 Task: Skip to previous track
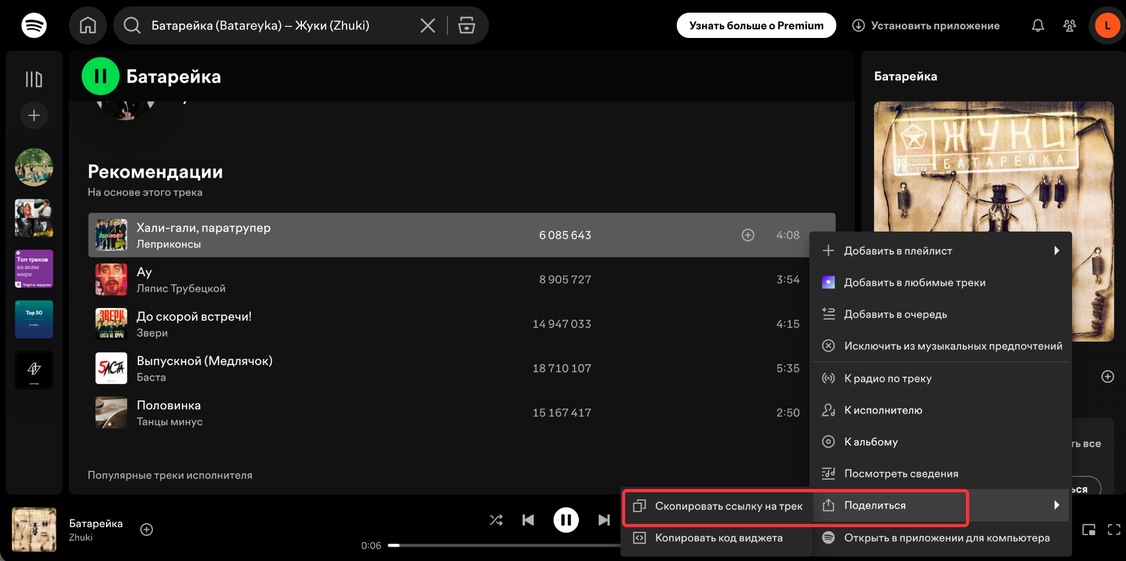point(529,520)
